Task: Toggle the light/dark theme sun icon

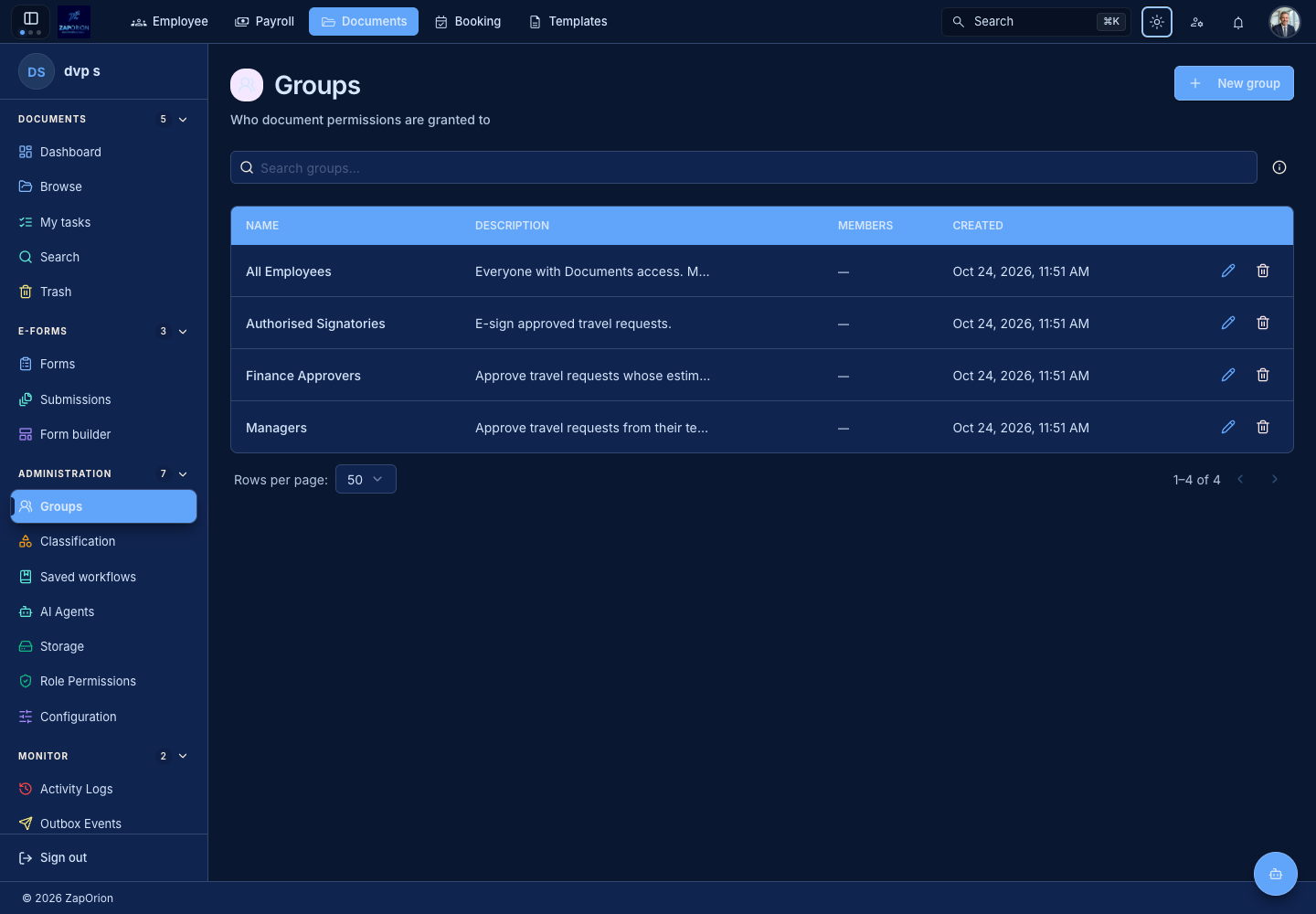Action: click(x=1157, y=22)
